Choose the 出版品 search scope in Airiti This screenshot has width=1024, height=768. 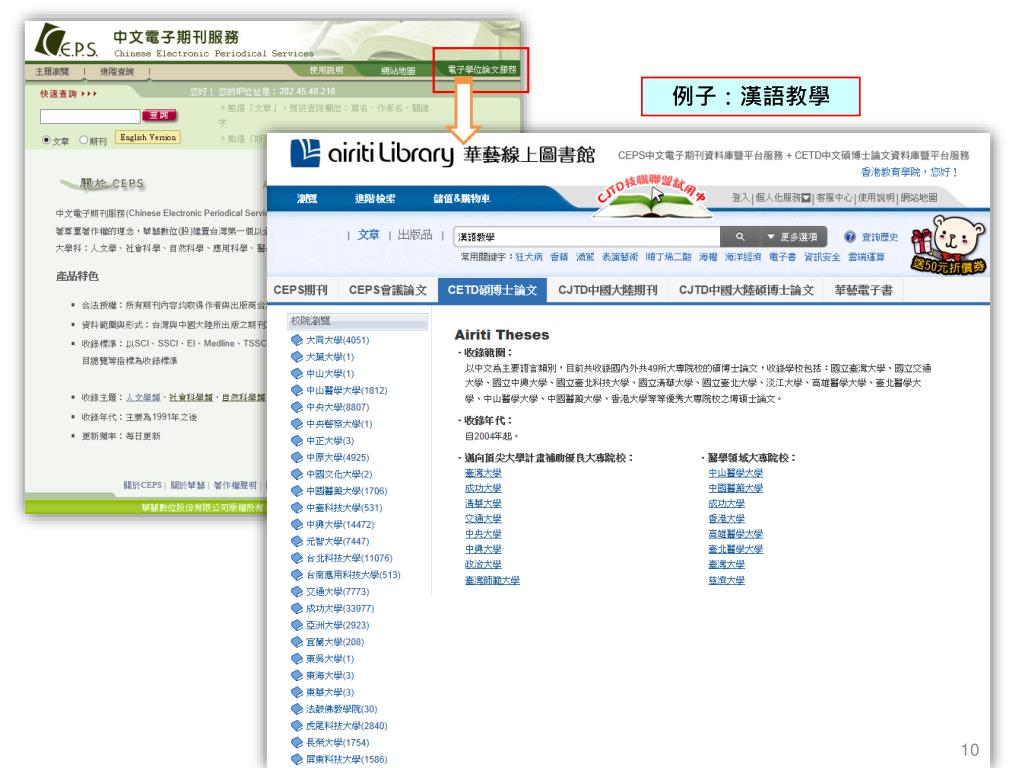pos(415,234)
